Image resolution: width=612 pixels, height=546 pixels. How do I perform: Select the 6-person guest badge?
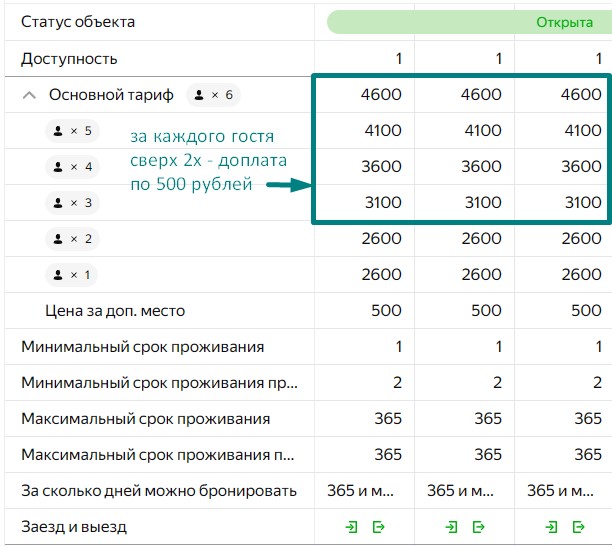tap(213, 95)
